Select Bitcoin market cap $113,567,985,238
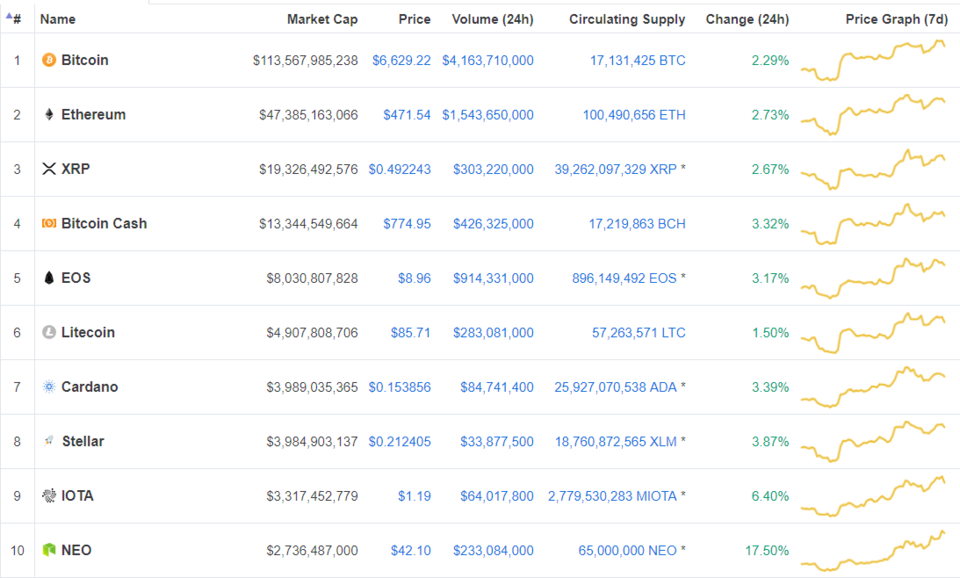 click(306, 61)
